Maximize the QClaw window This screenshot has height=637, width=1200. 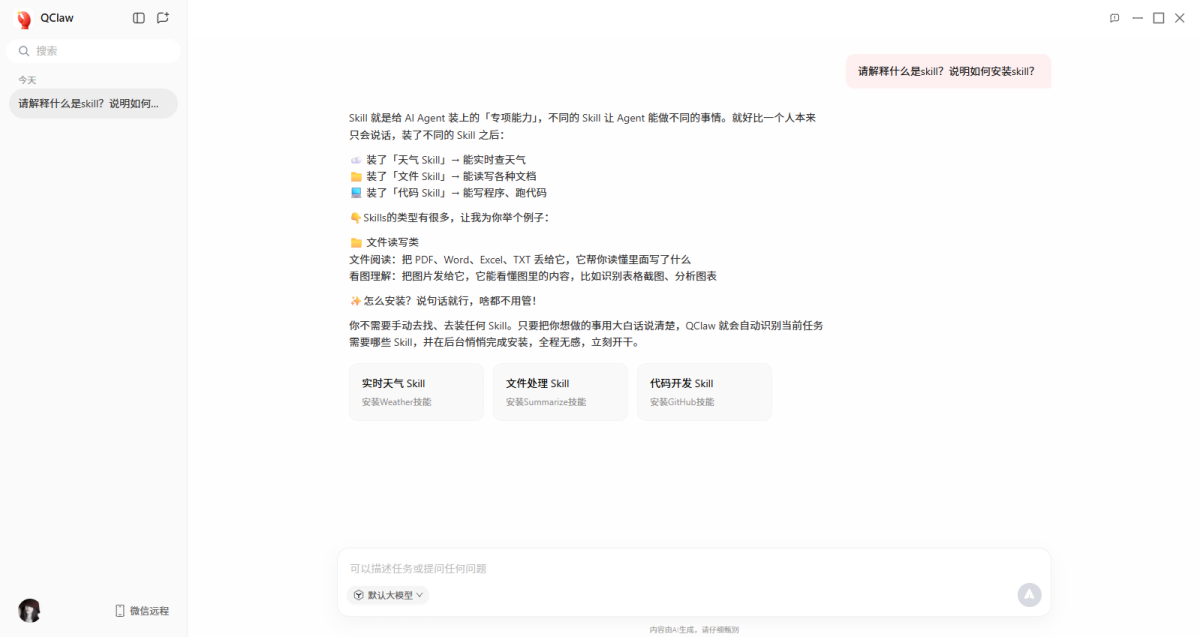[1159, 18]
